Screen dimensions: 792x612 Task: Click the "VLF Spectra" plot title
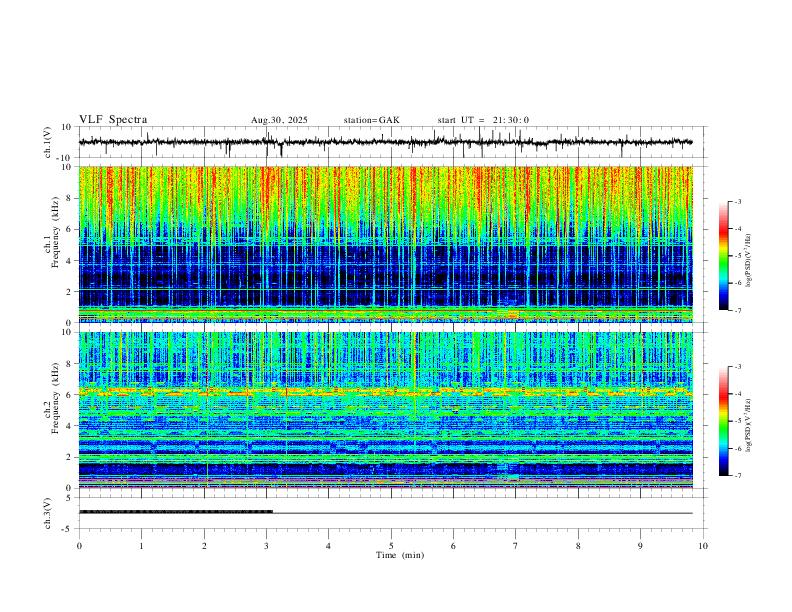pyautogui.click(x=113, y=120)
